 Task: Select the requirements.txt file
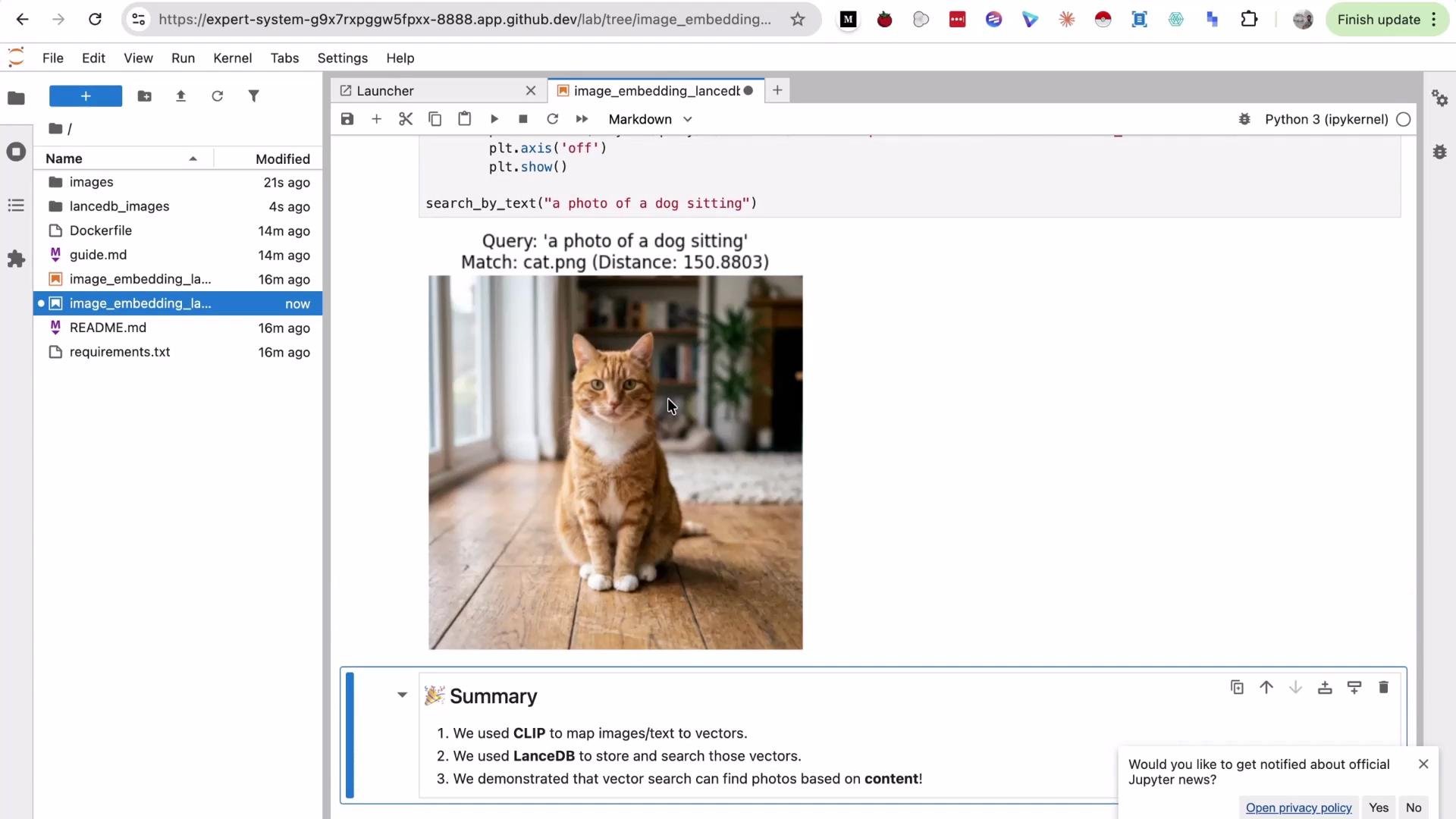[x=178, y=352]
